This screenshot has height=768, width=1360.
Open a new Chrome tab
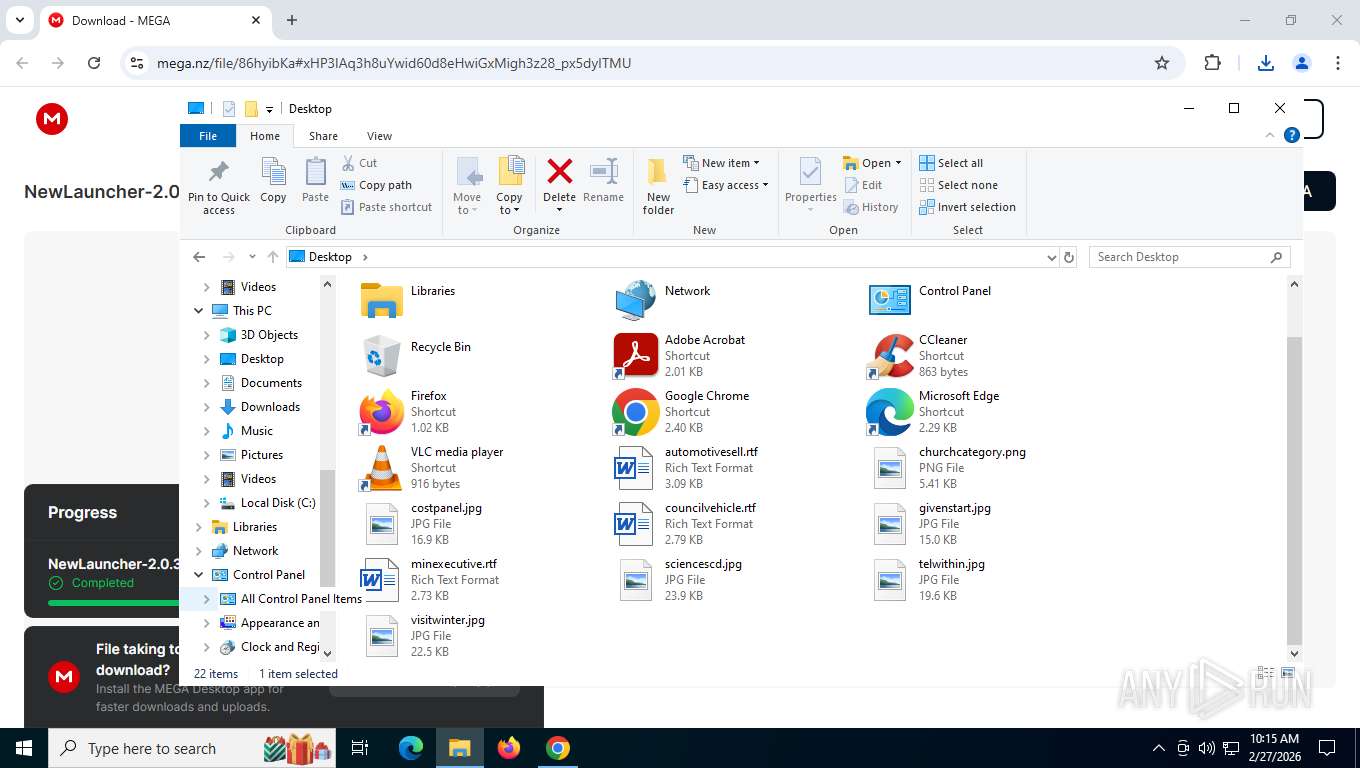pos(292,20)
